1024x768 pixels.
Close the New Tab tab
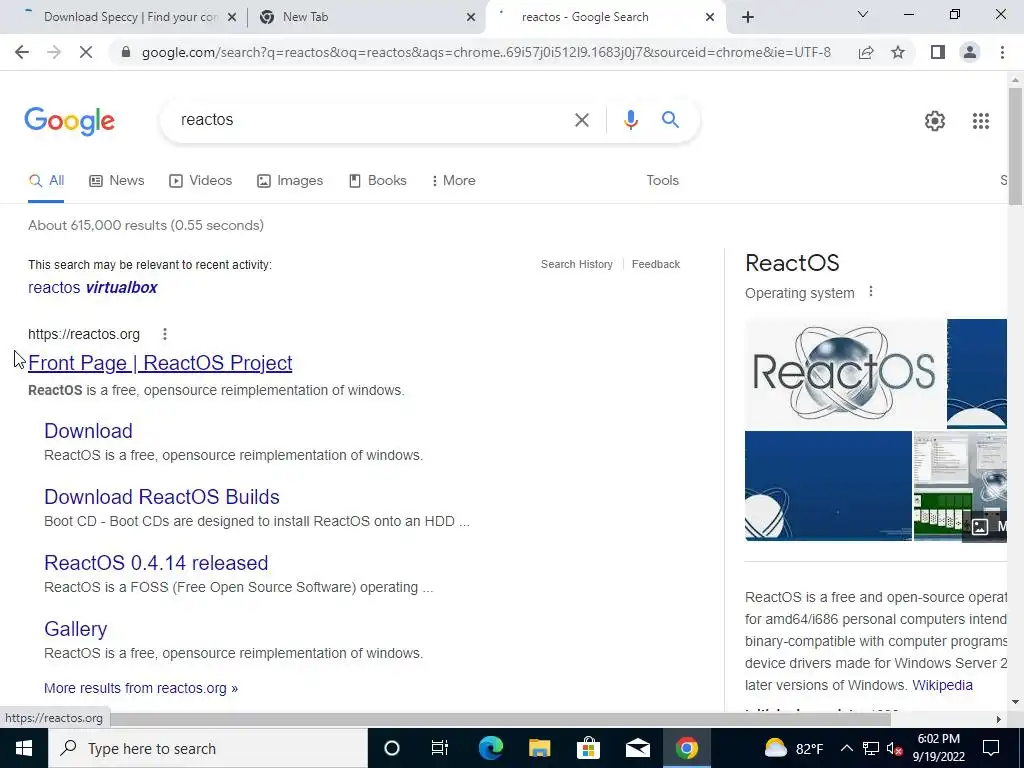tap(471, 17)
